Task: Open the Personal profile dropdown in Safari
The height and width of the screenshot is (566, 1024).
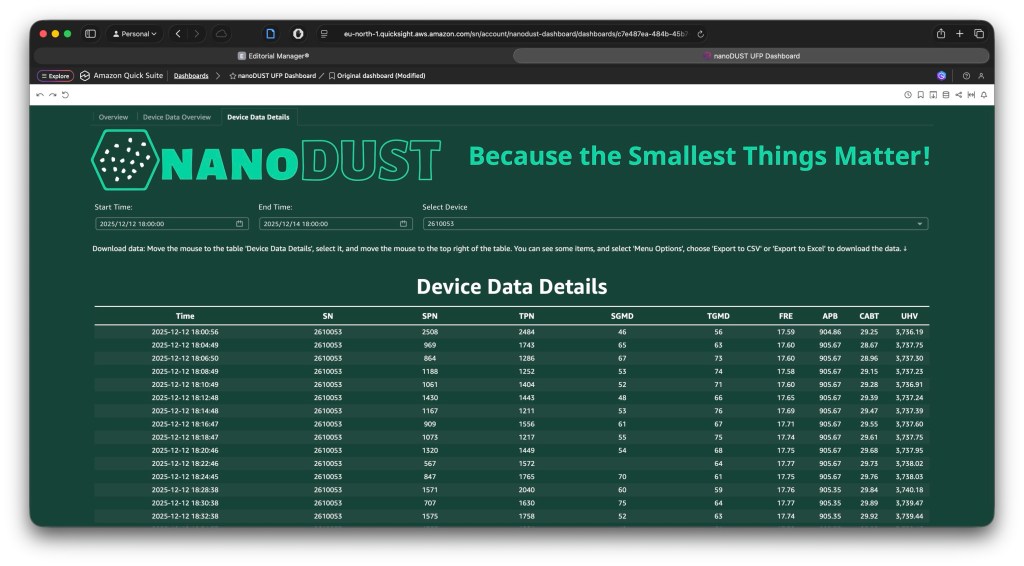Action: [x=135, y=33]
